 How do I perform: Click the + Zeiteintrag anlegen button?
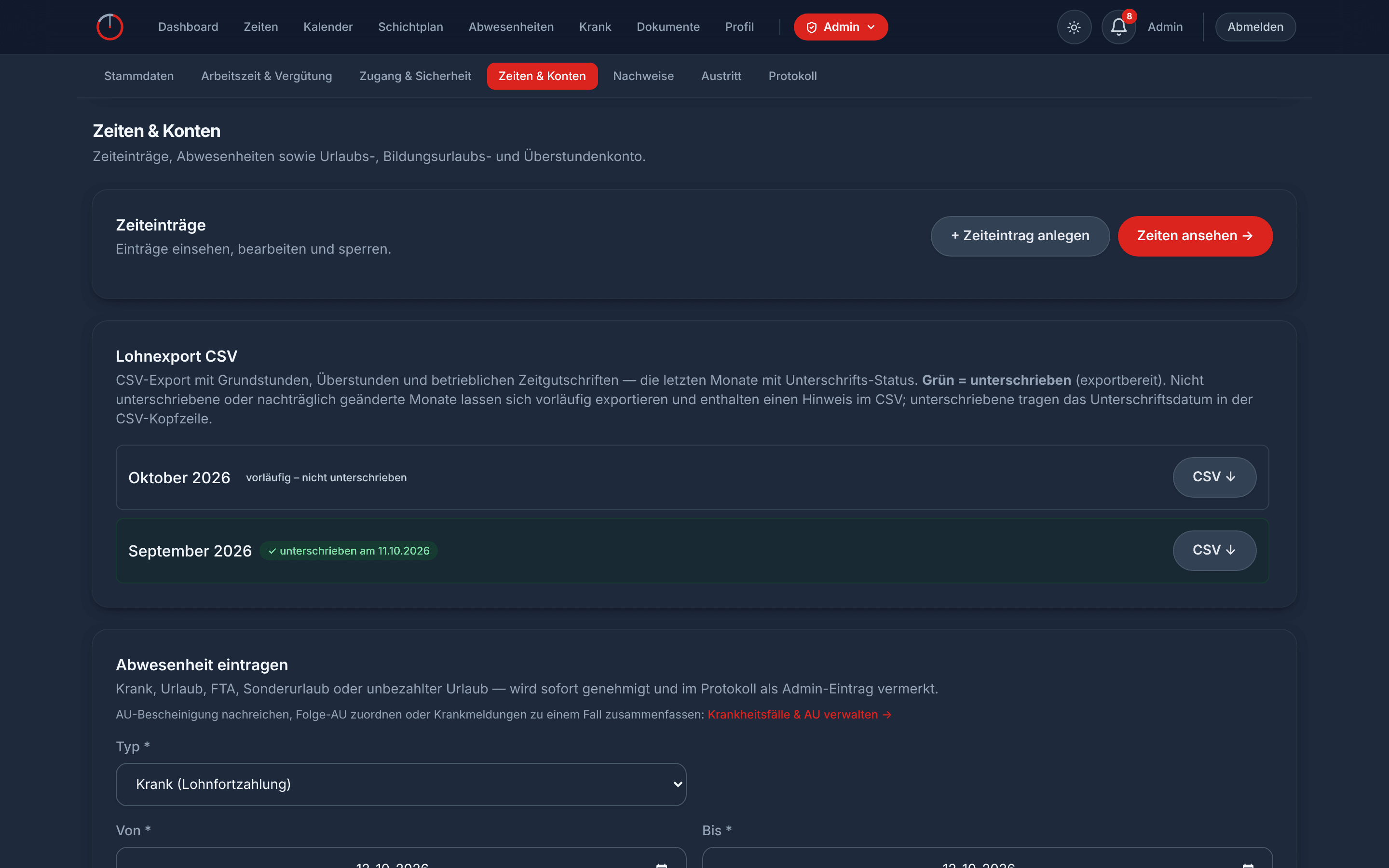pos(1020,236)
